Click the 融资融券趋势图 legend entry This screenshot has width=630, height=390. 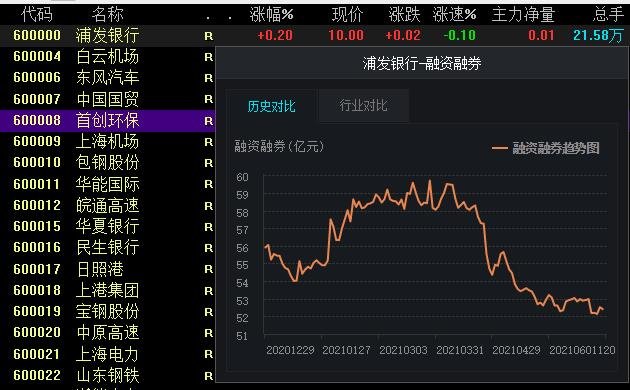[x=546, y=148]
